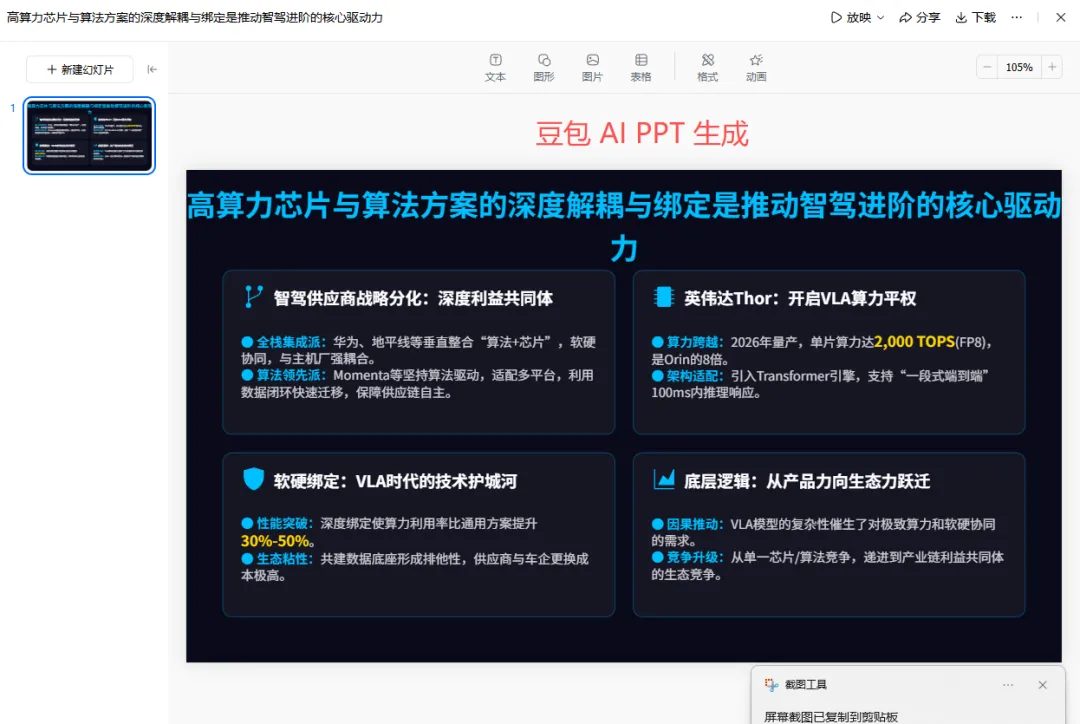Click the branch icon beside 智驾供应商战略分化
1080x724 pixels.
click(253, 297)
